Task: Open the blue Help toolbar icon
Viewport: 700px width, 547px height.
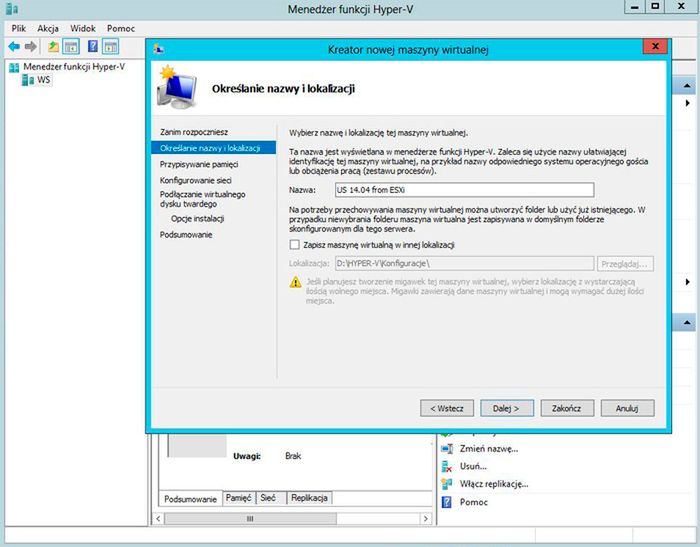Action: pos(92,46)
